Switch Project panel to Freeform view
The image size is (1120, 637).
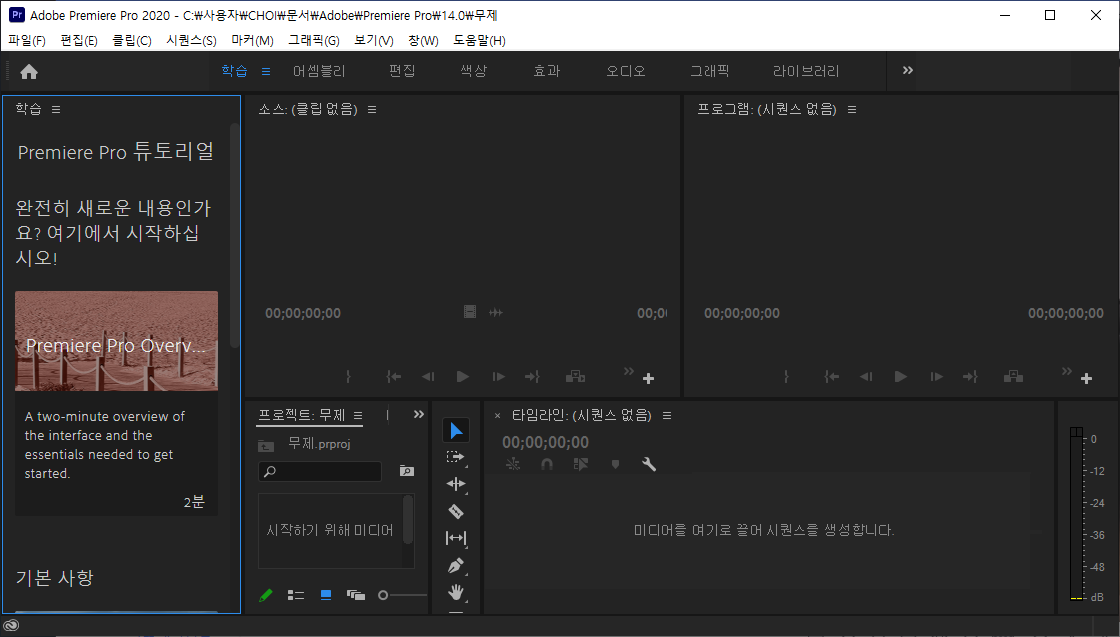click(356, 595)
